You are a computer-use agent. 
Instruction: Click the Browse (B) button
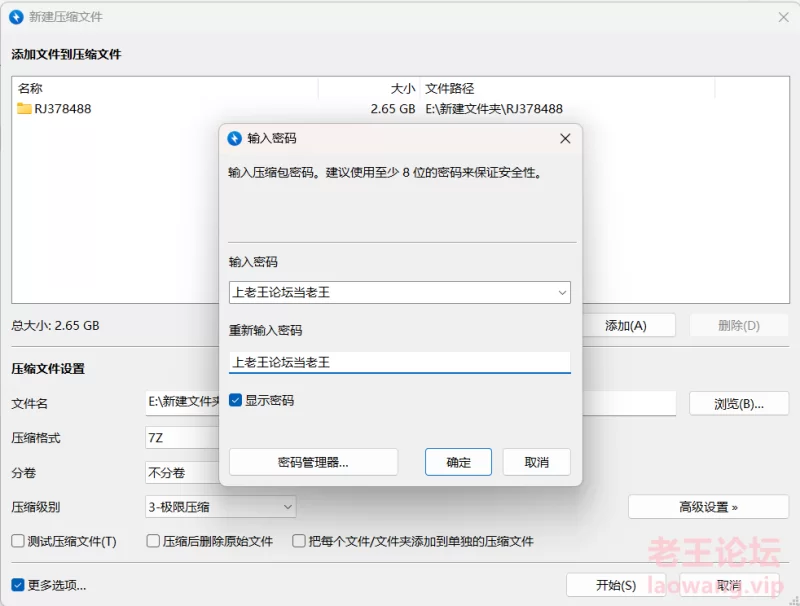pyautogui.click(x=739, y=403)
